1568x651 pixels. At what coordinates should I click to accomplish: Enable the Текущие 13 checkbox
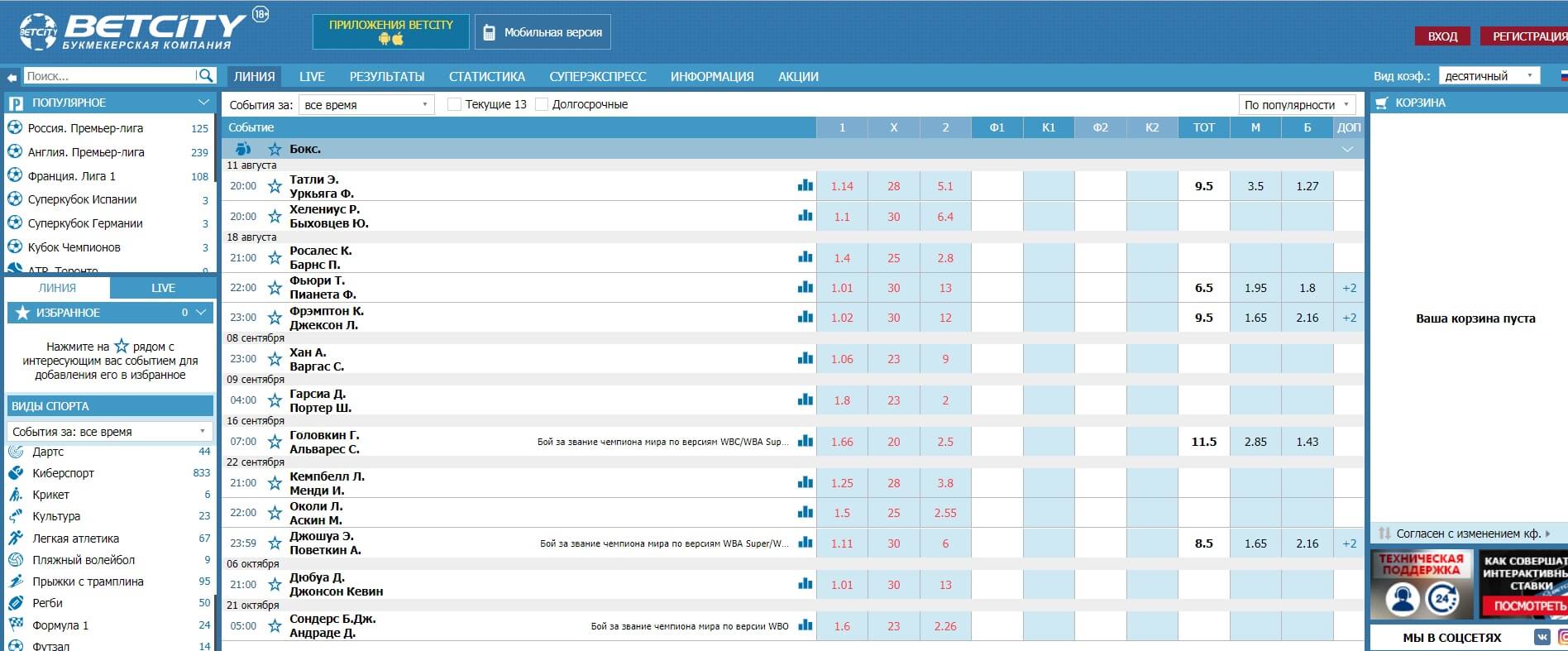454,104
